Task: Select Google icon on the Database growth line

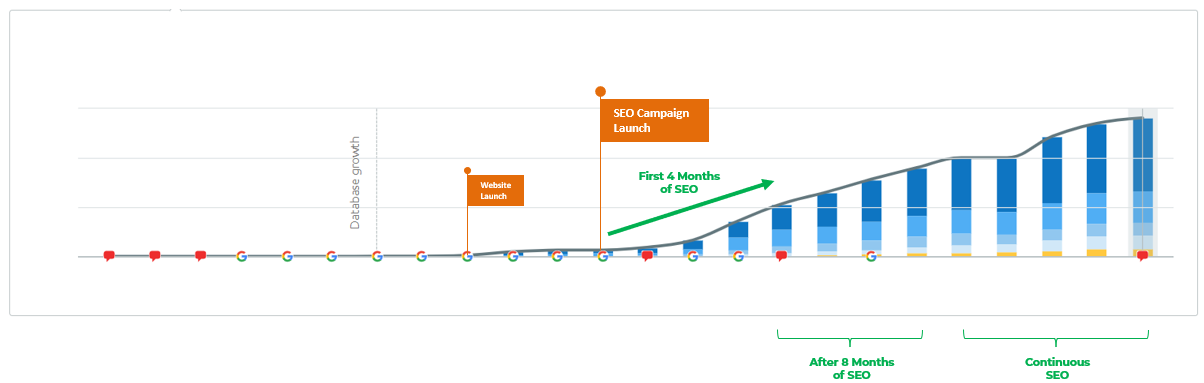Action: (377, 256)
